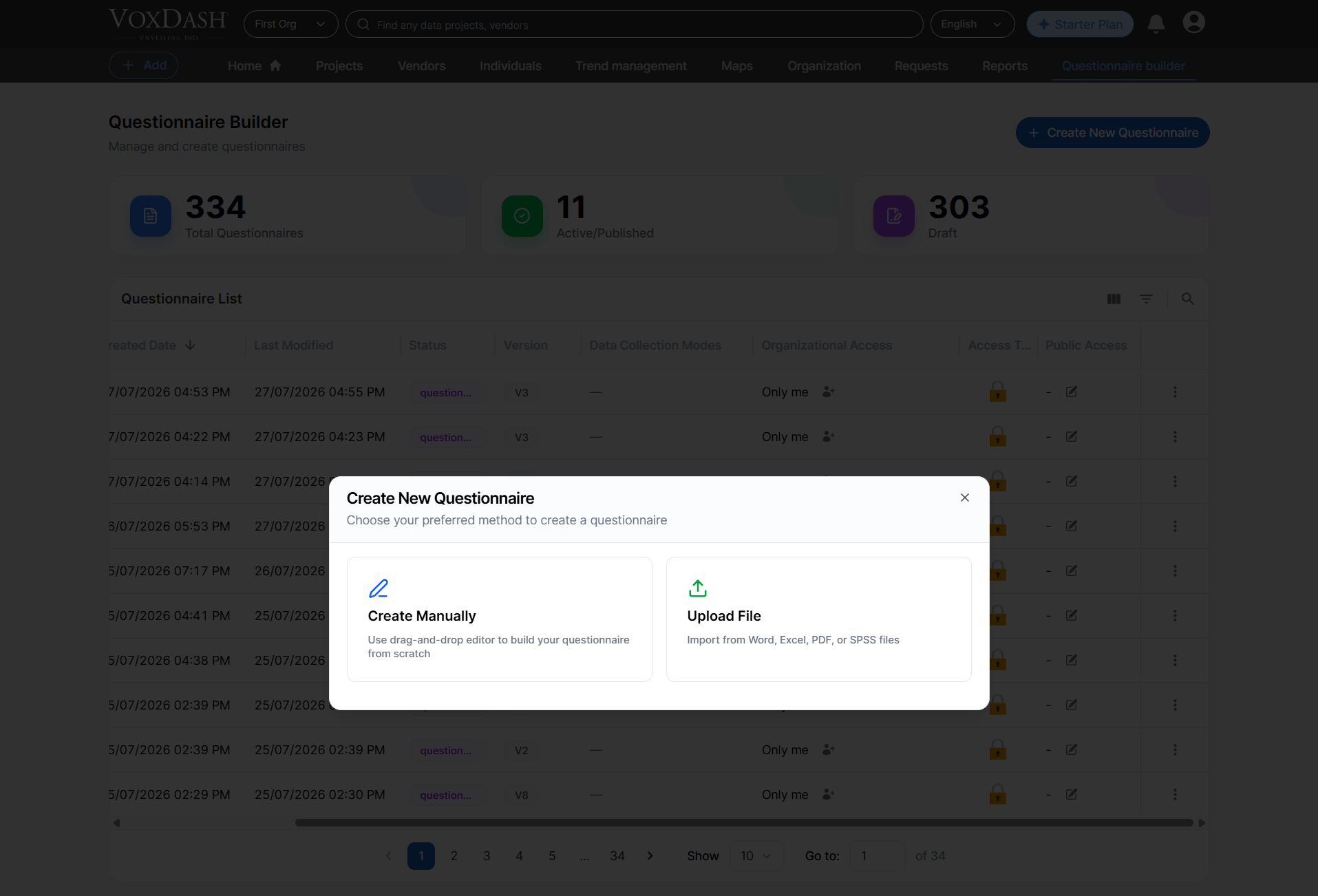Open the Organization tab
Screen dimensions: 1318x896
click(x=824, y=65)
